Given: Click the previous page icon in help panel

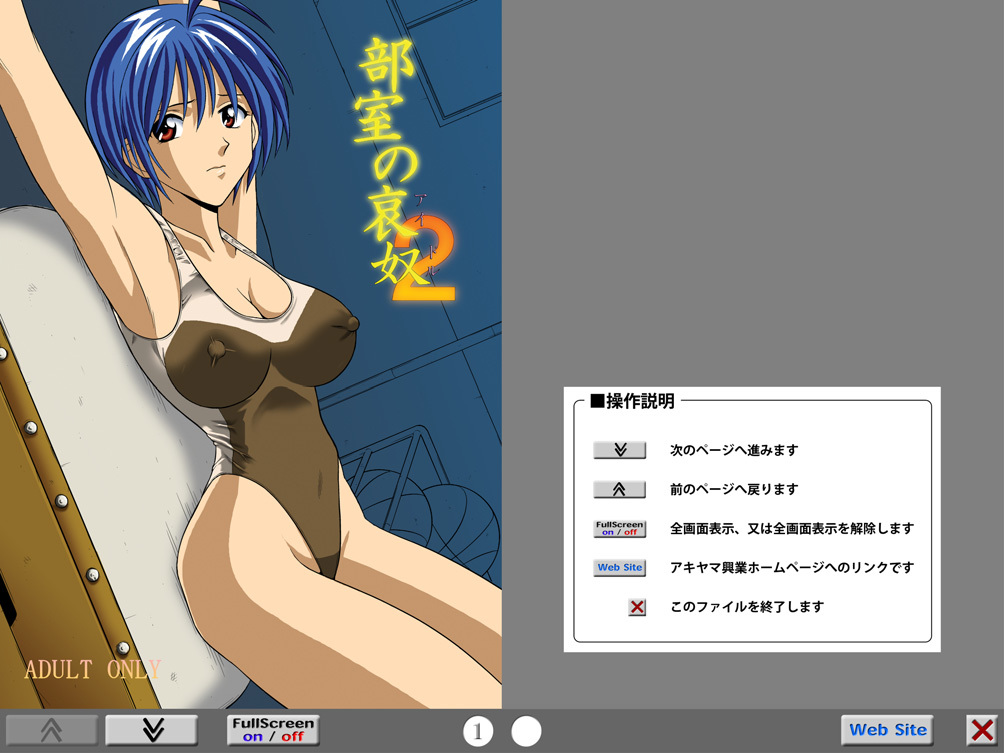Looking at the screenshot, I should [619, 489].
